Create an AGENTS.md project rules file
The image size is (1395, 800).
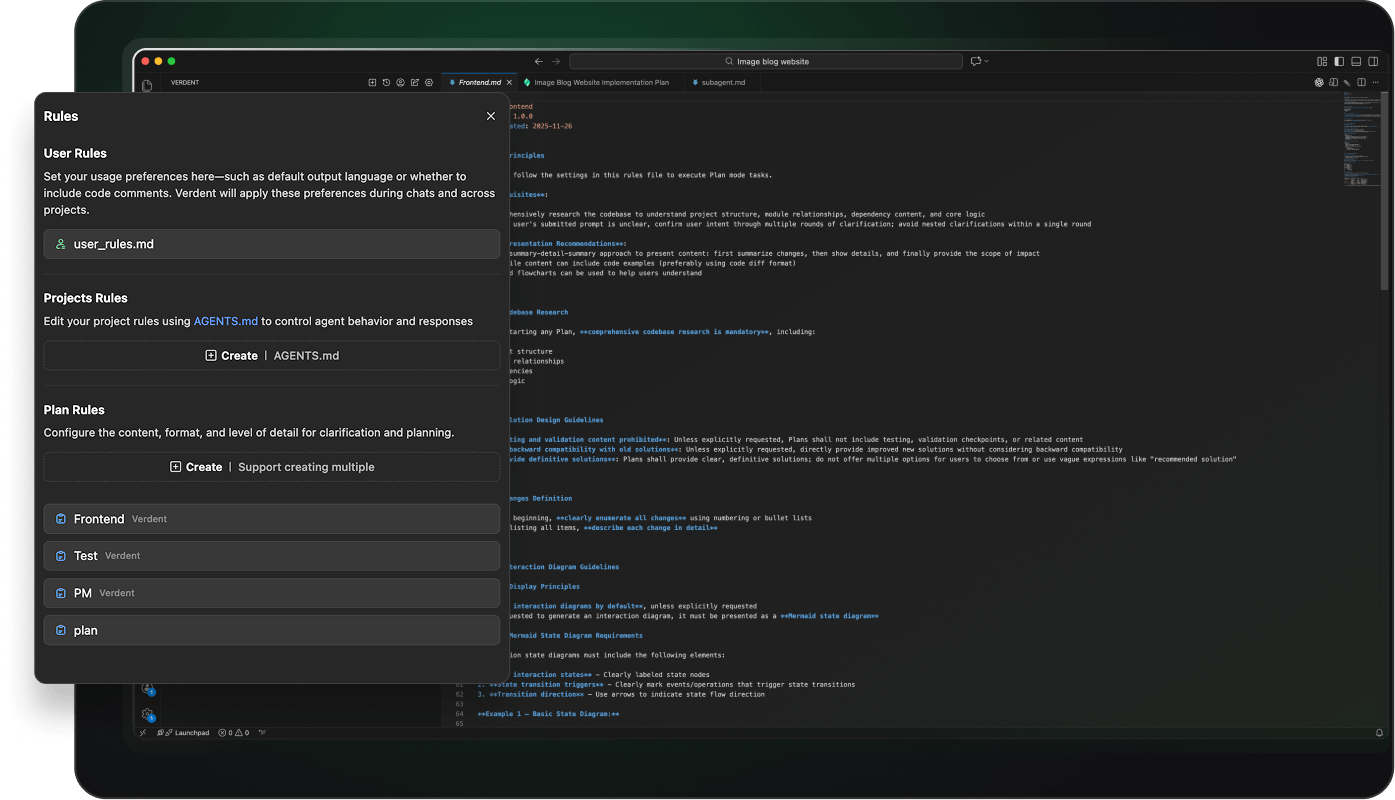coord(271,356)
